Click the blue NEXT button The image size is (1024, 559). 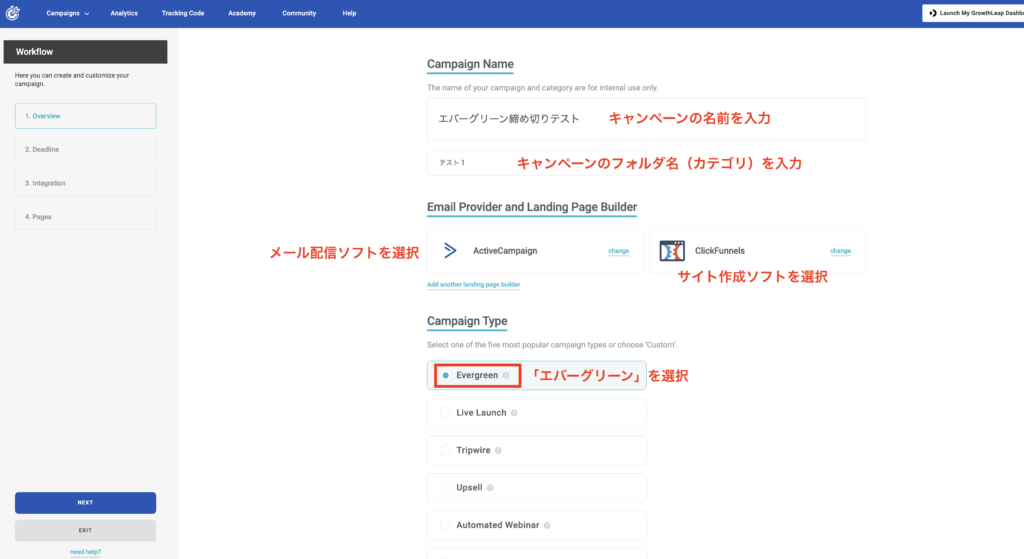(x=86, y=503)
